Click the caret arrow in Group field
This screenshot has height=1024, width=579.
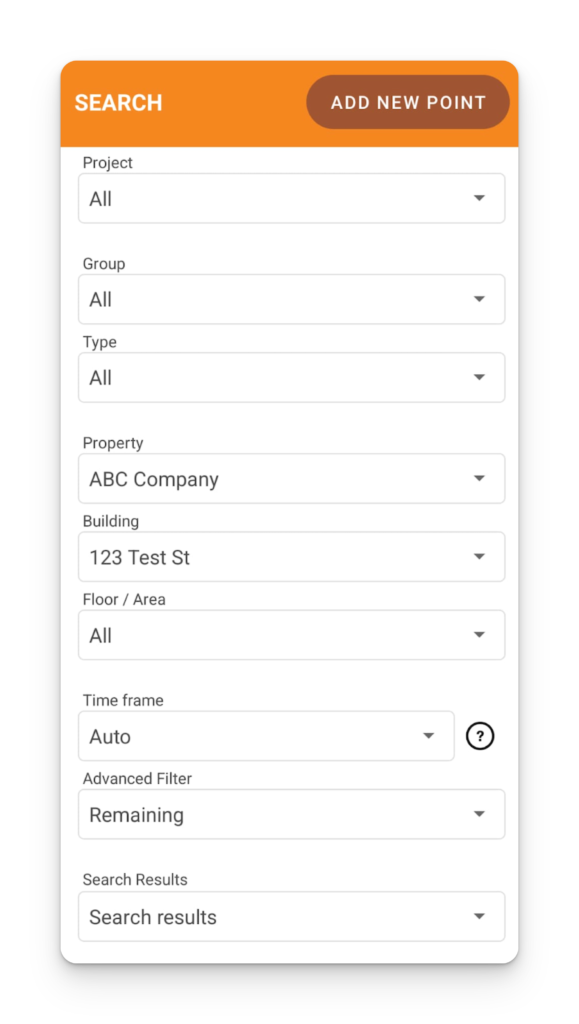[479, 299]
